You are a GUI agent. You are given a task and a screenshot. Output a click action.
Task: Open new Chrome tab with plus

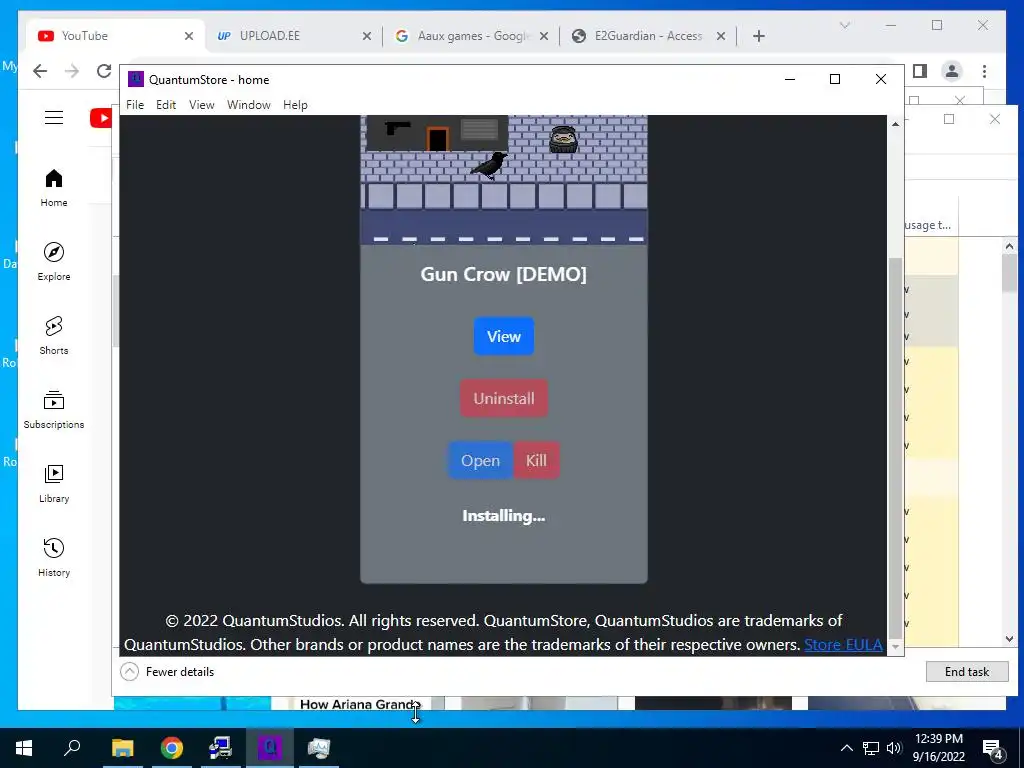click(759, 37)
